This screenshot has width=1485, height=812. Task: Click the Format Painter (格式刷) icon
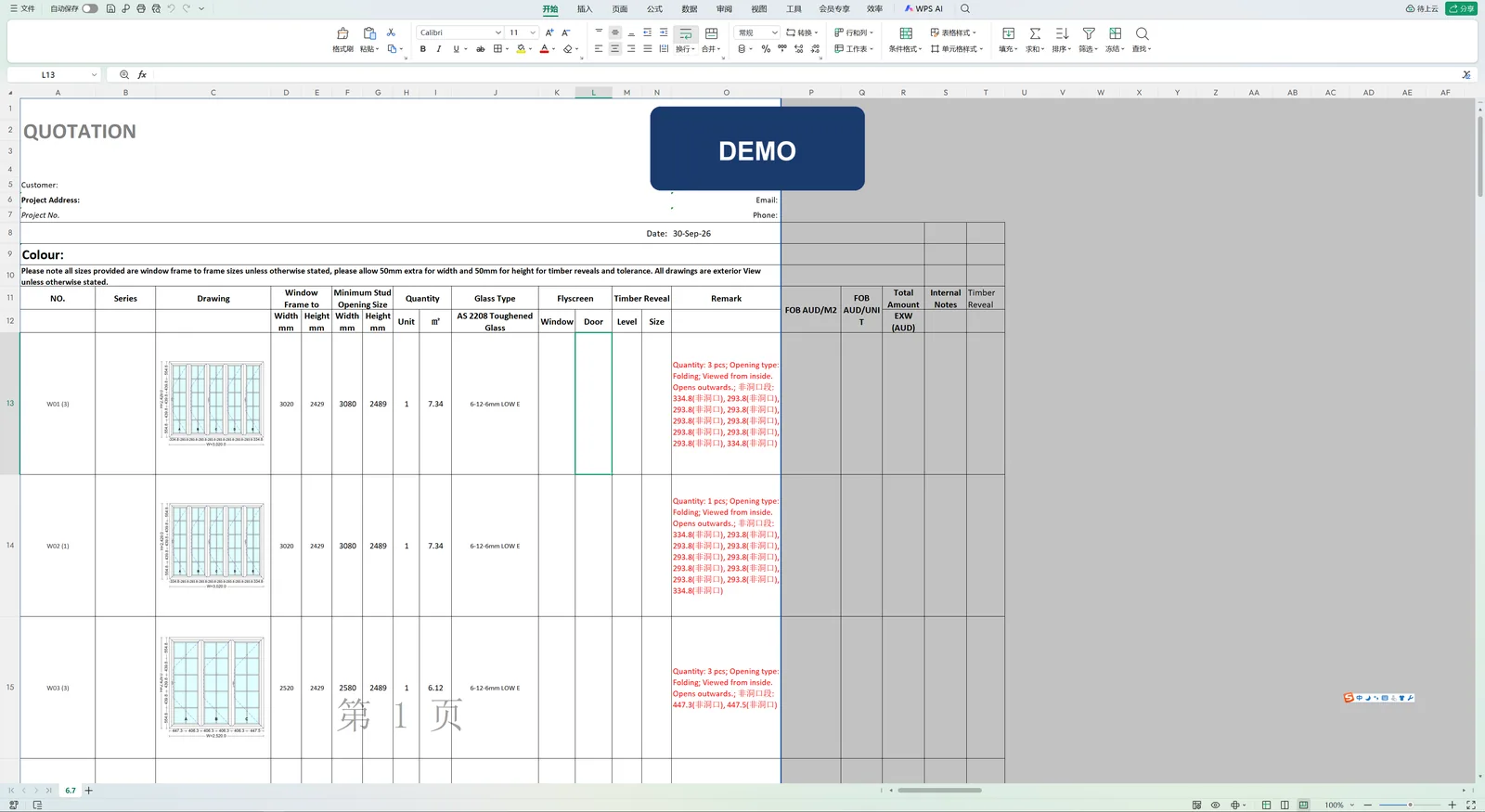click(342, 33)
